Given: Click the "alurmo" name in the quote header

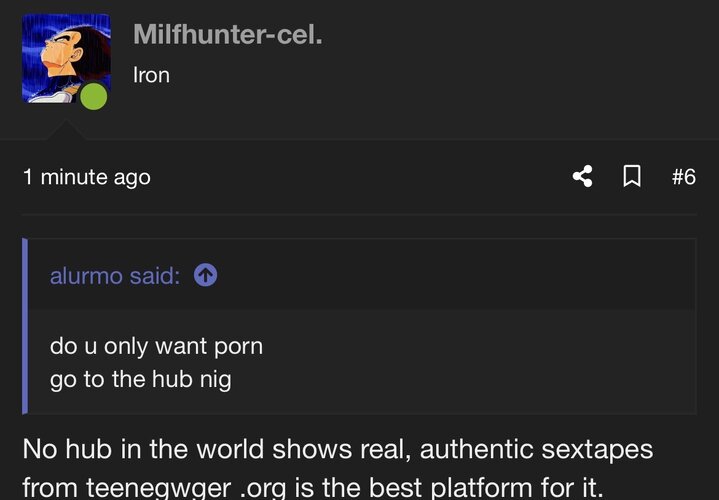Looking at the screenshot, I should coord(86,276).
